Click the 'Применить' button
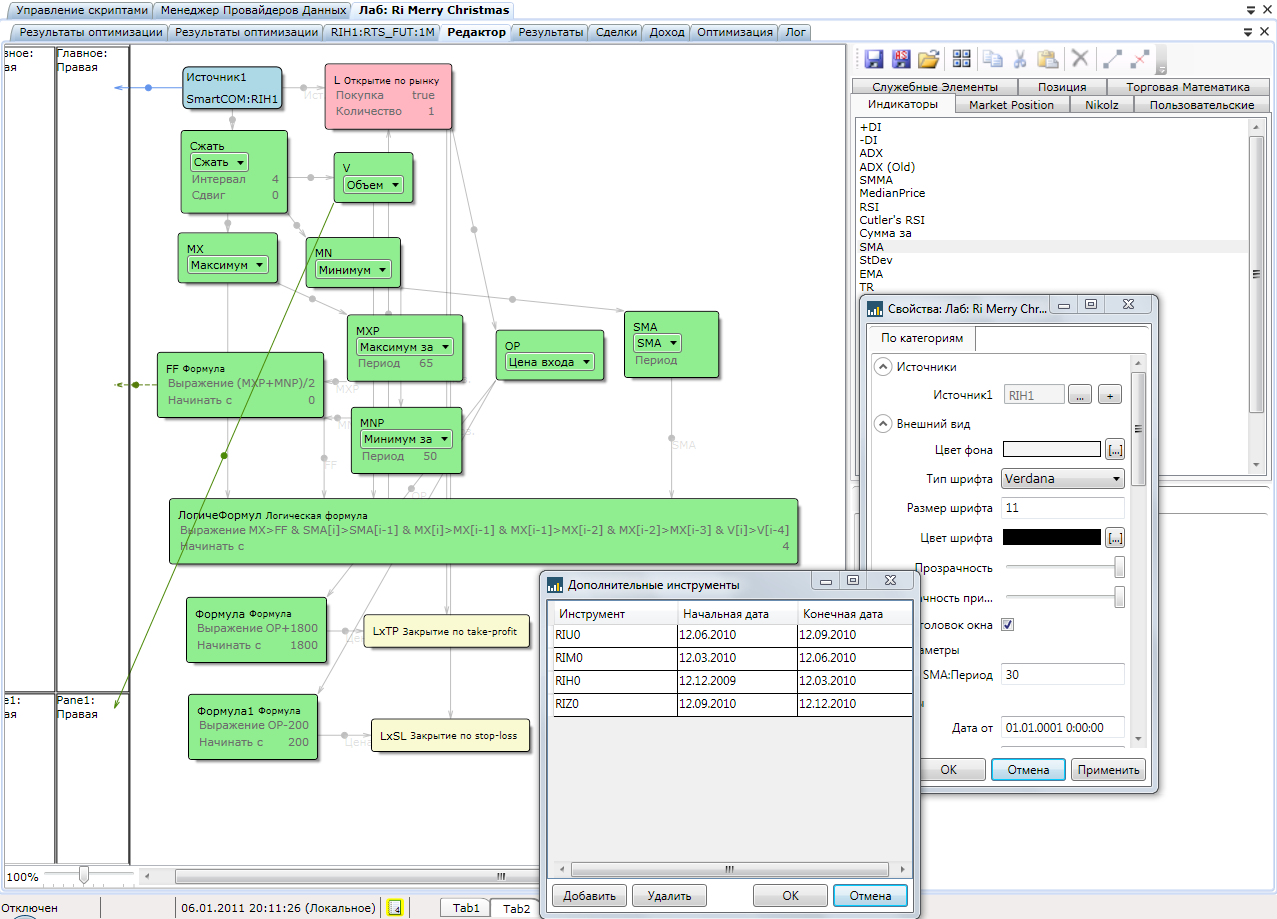The image size is (1277, 919). coord(1107,770)
